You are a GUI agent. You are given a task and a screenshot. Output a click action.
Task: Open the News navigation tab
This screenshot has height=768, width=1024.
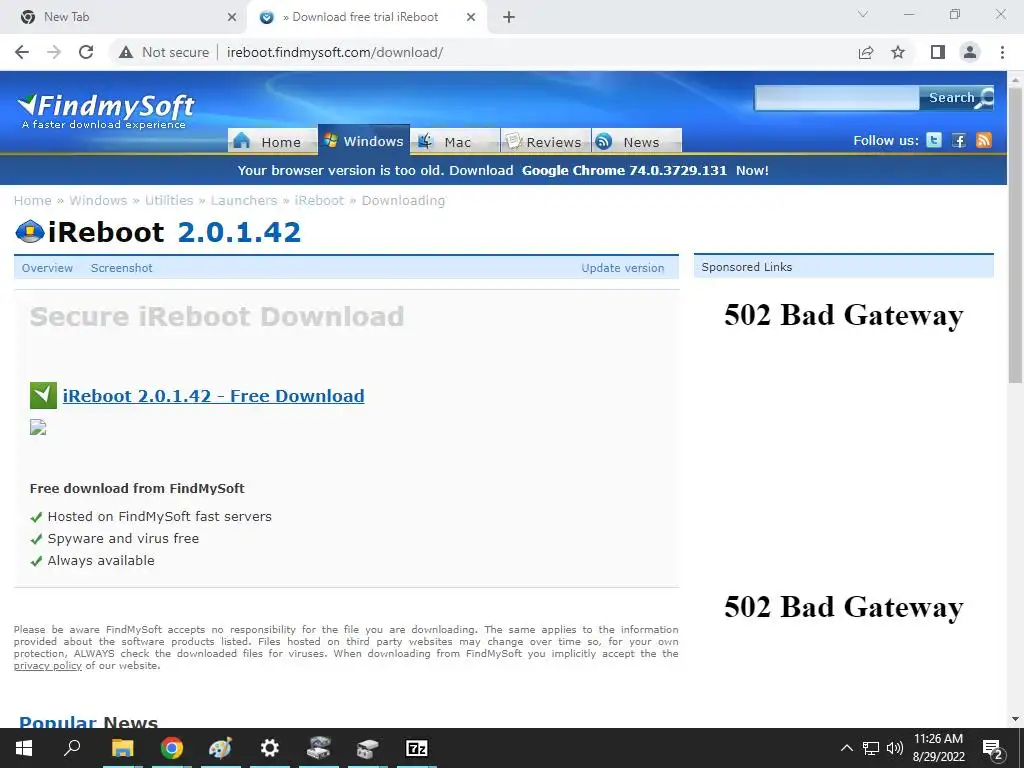point(637,142)
